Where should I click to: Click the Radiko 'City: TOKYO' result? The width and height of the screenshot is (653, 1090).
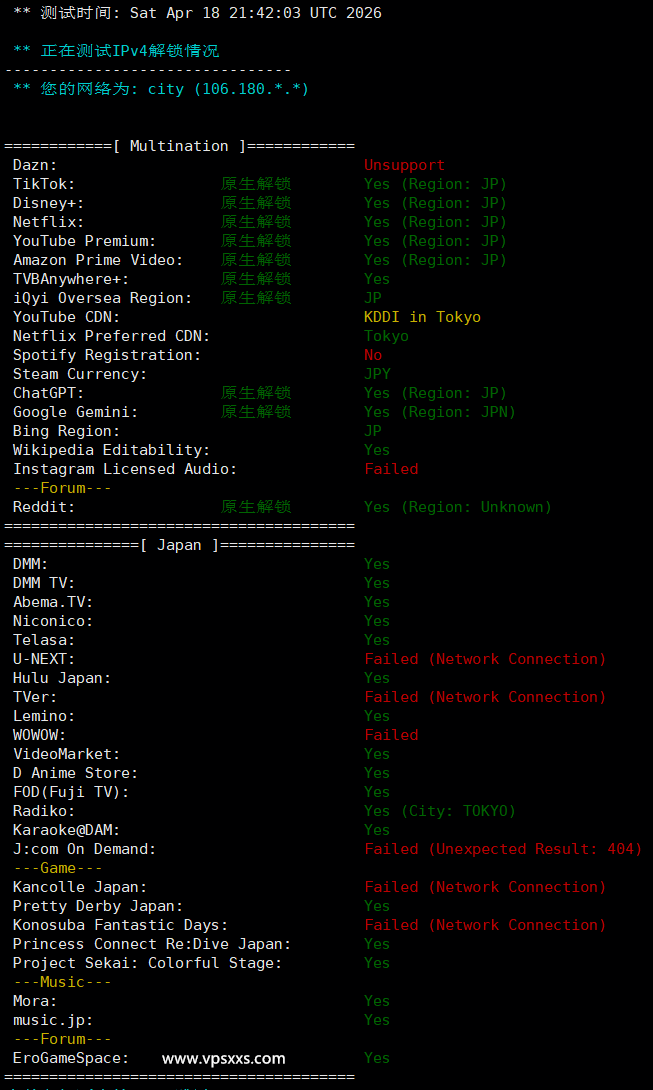click(439, 811)
